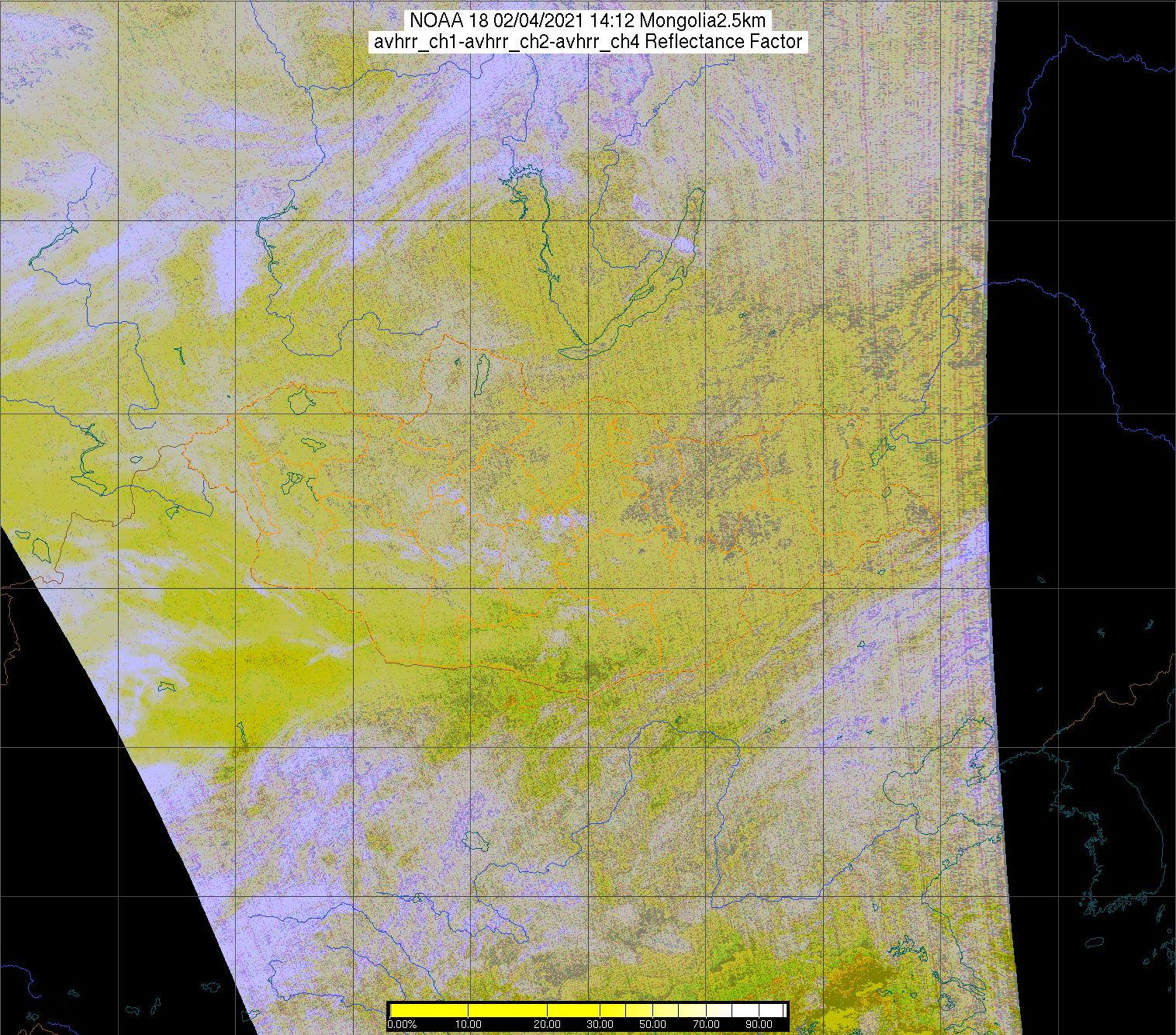Click the "70.00" colorbar label
1176x1035 pixels.
point(707,1024)
